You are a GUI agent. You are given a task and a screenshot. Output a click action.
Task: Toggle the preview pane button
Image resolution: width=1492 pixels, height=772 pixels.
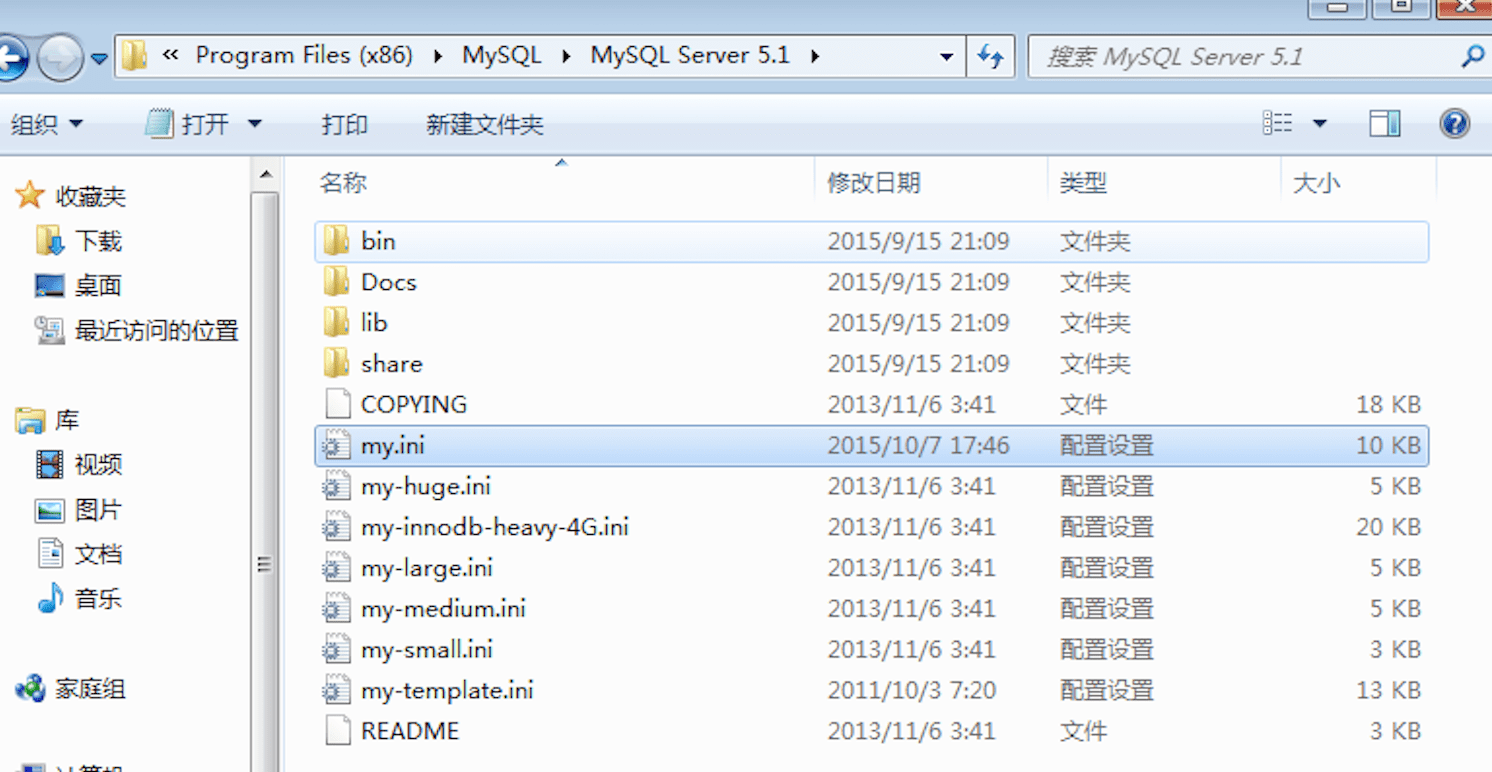point(1385,124)
